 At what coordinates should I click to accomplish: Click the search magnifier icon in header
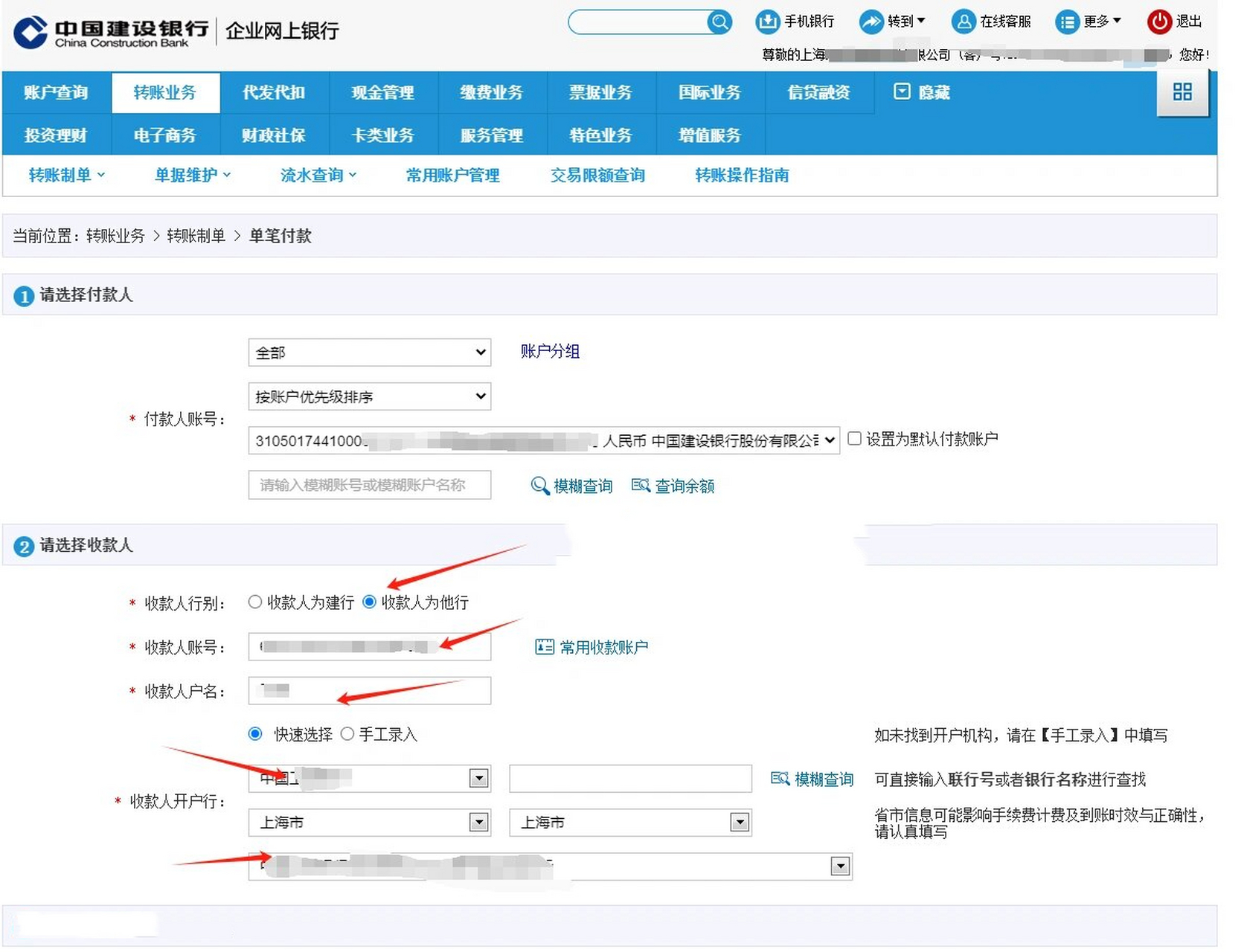pyautogui.click(x=719, y=22)
